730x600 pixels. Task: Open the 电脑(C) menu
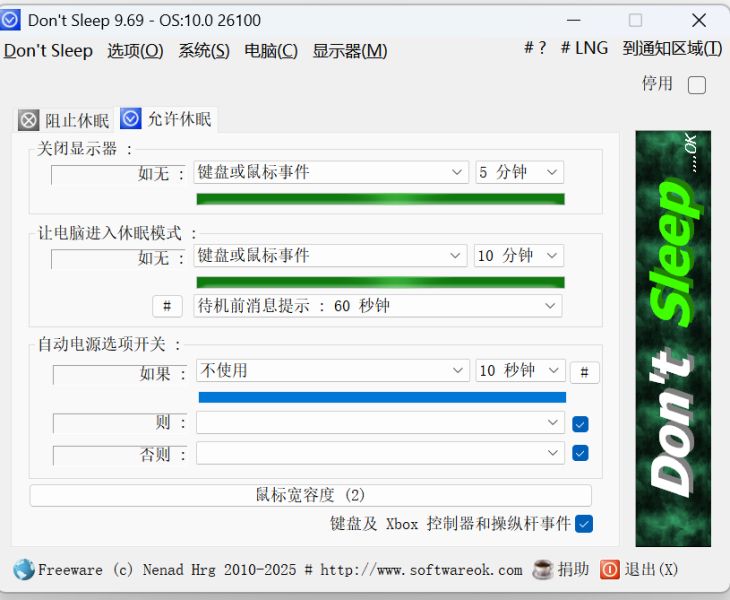271,50
